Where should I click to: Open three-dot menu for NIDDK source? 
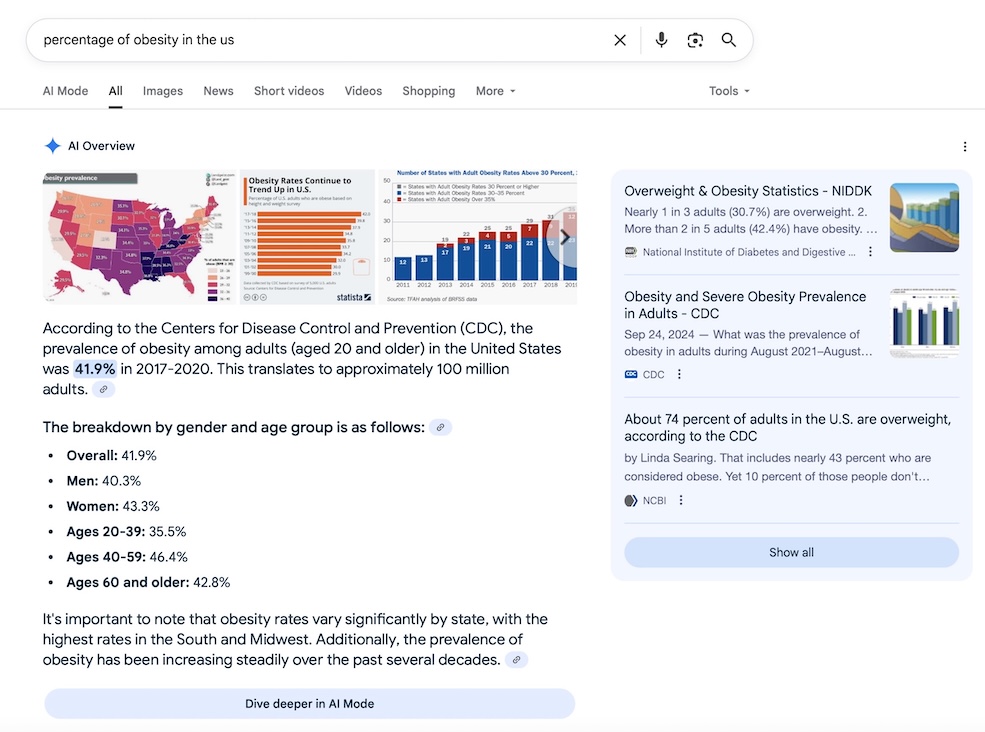pyautogui.click(x=870, y=252)
